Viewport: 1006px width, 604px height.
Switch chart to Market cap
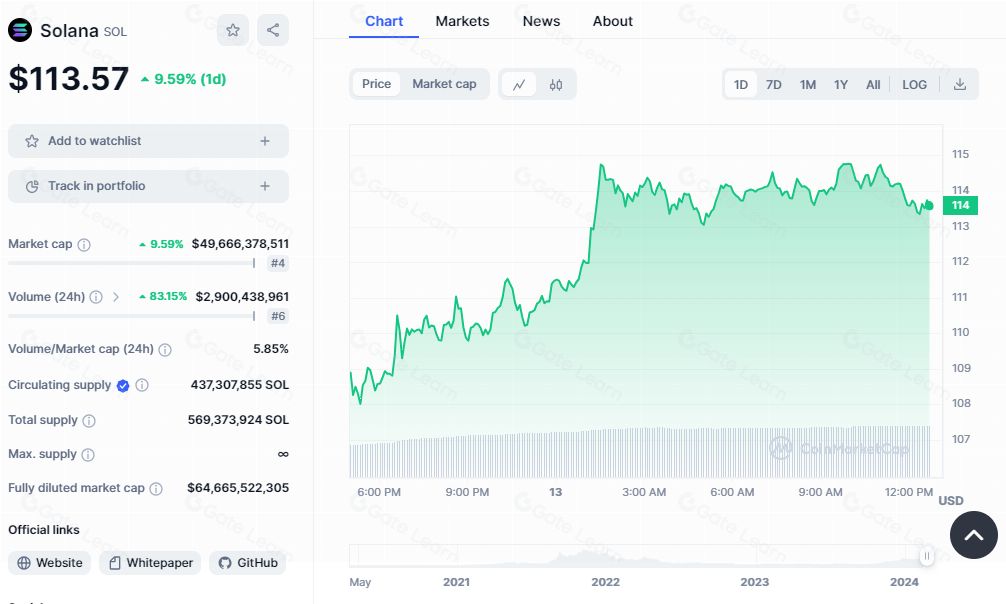[x=444, y=84]
